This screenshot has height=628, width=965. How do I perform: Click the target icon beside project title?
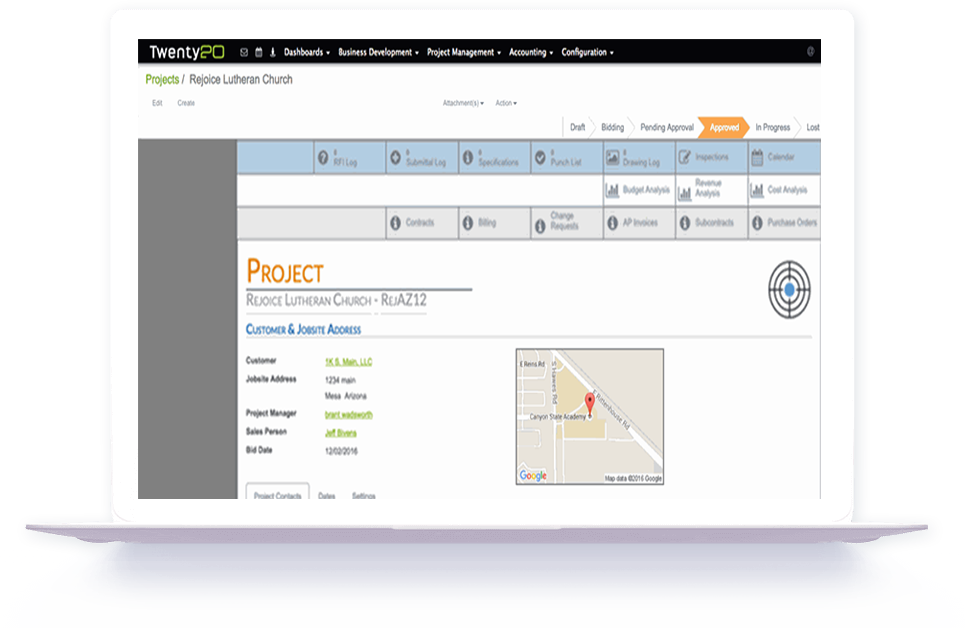coord(789,288)
